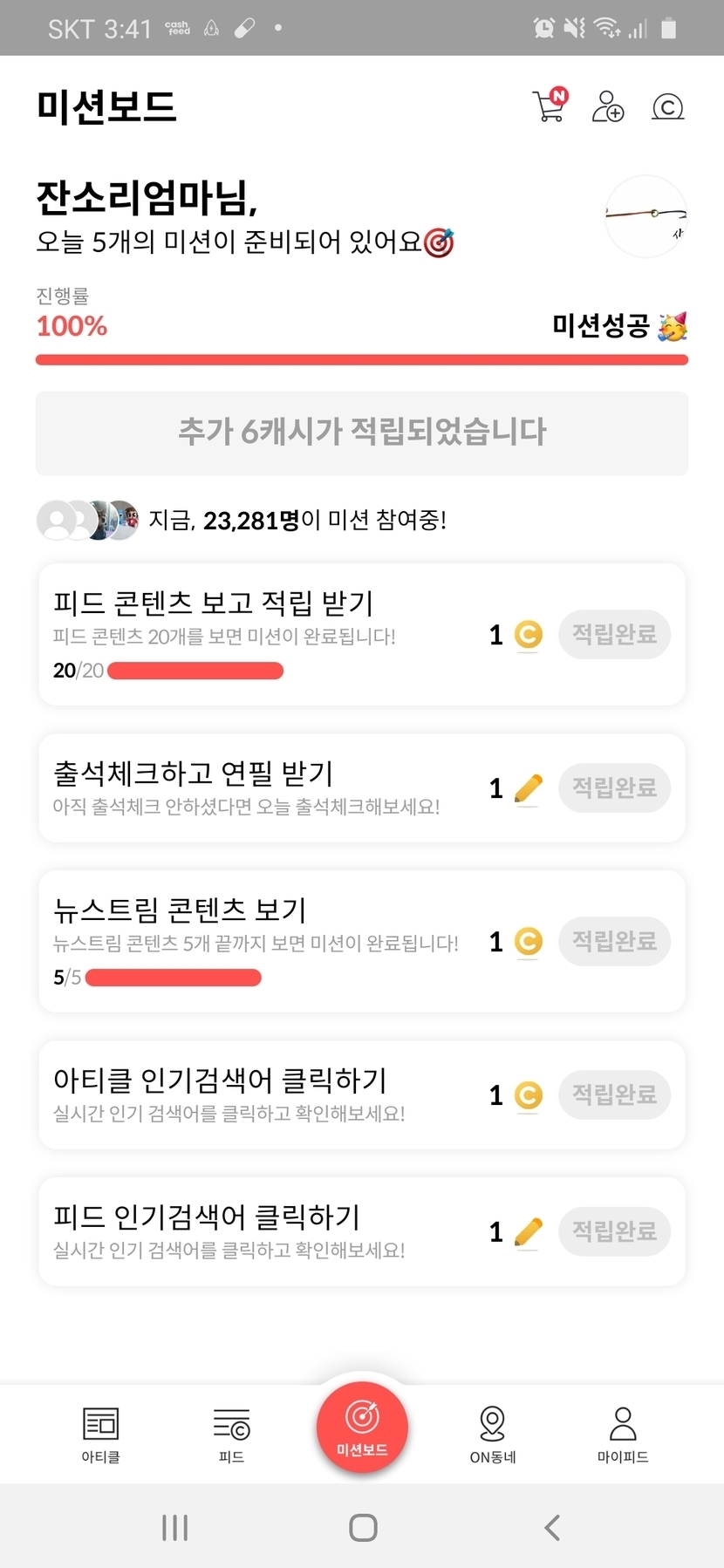Go to the 마이피드 tab
Image resolution: width=724 pixels, height=1568 pixels.
[623, 1435]
